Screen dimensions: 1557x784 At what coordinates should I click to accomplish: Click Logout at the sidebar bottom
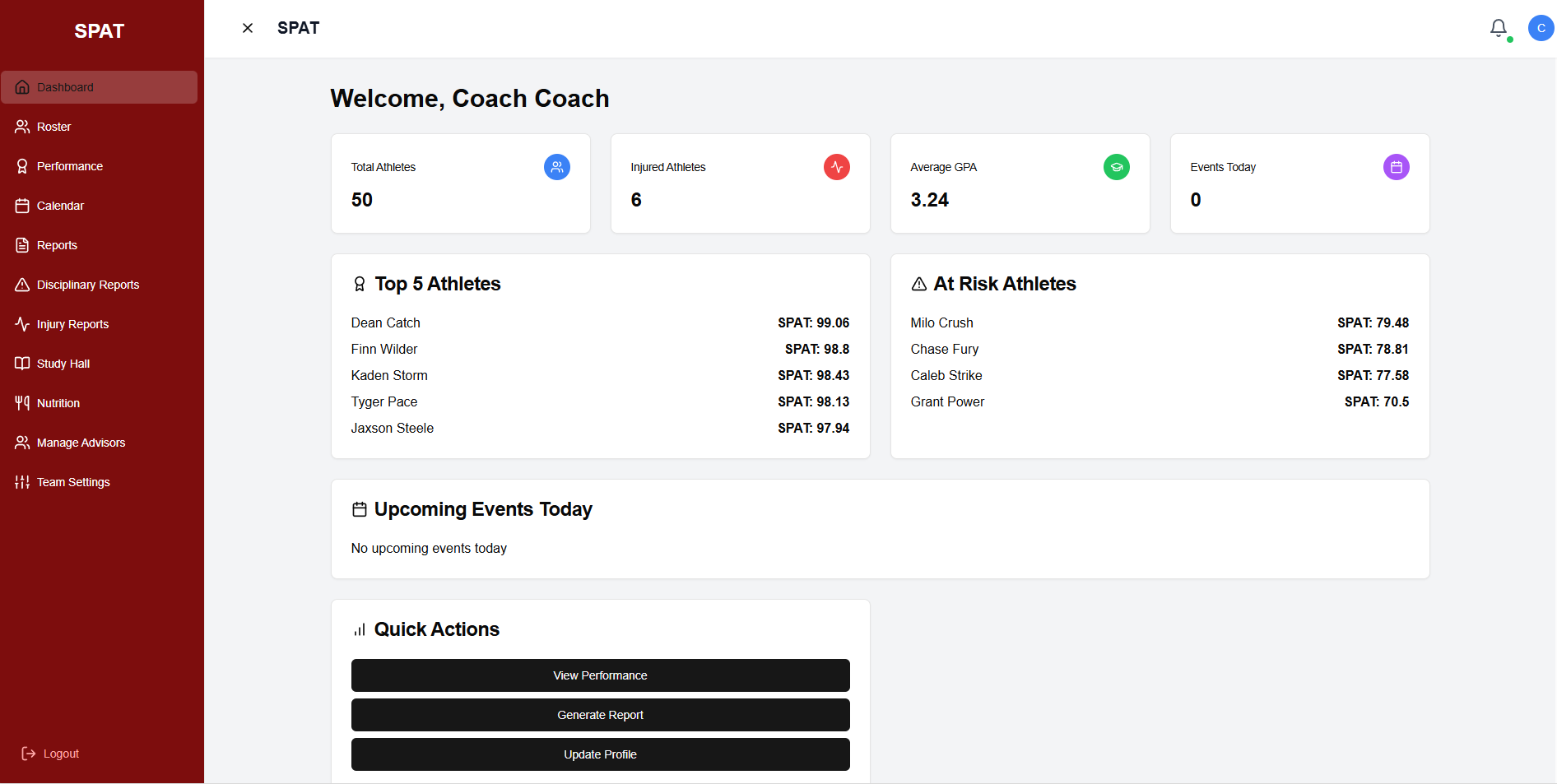tap(49, 754)
